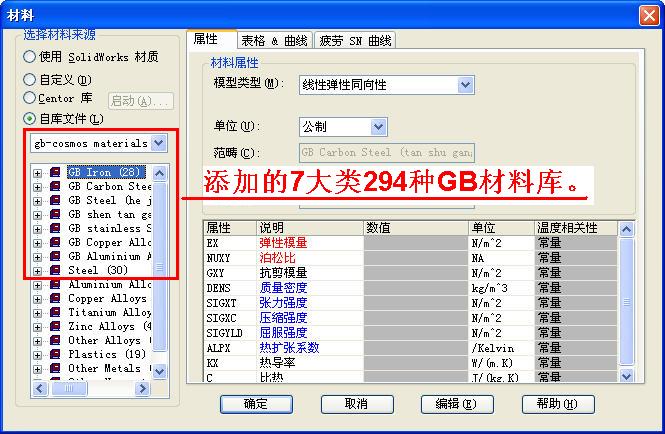Click the 取消 button
Image resolution: width=665 pixels, height=434 pixels.
357,404
